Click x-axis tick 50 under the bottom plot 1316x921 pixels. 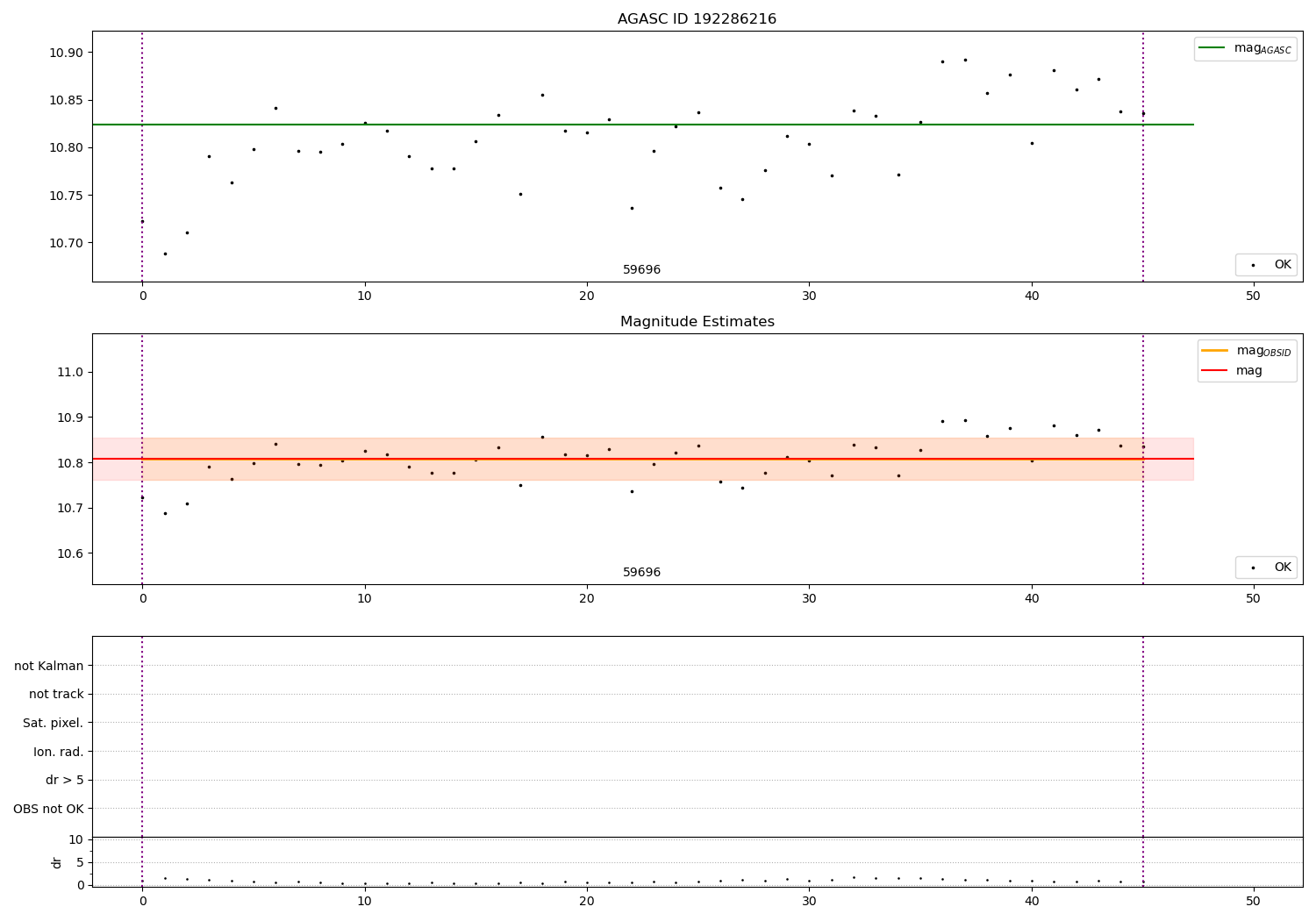(1254, 902)
